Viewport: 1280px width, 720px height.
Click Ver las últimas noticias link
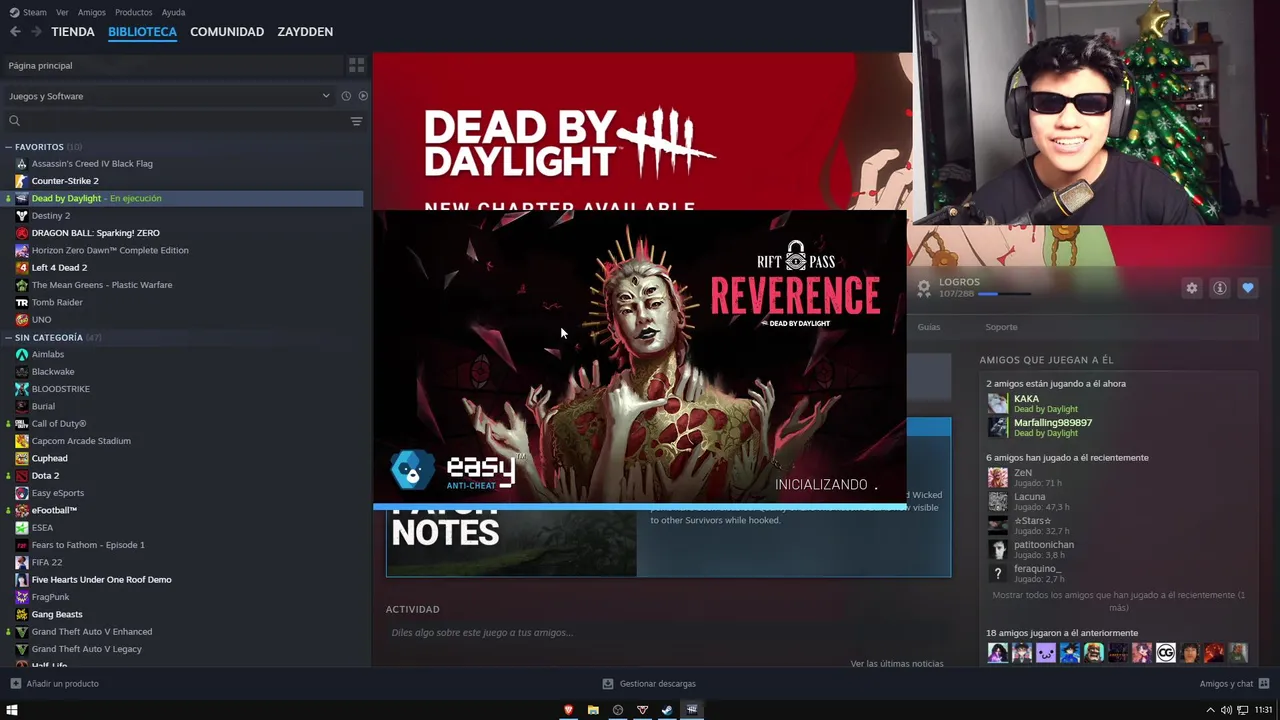pyautogui.click(x=897, y=663)
